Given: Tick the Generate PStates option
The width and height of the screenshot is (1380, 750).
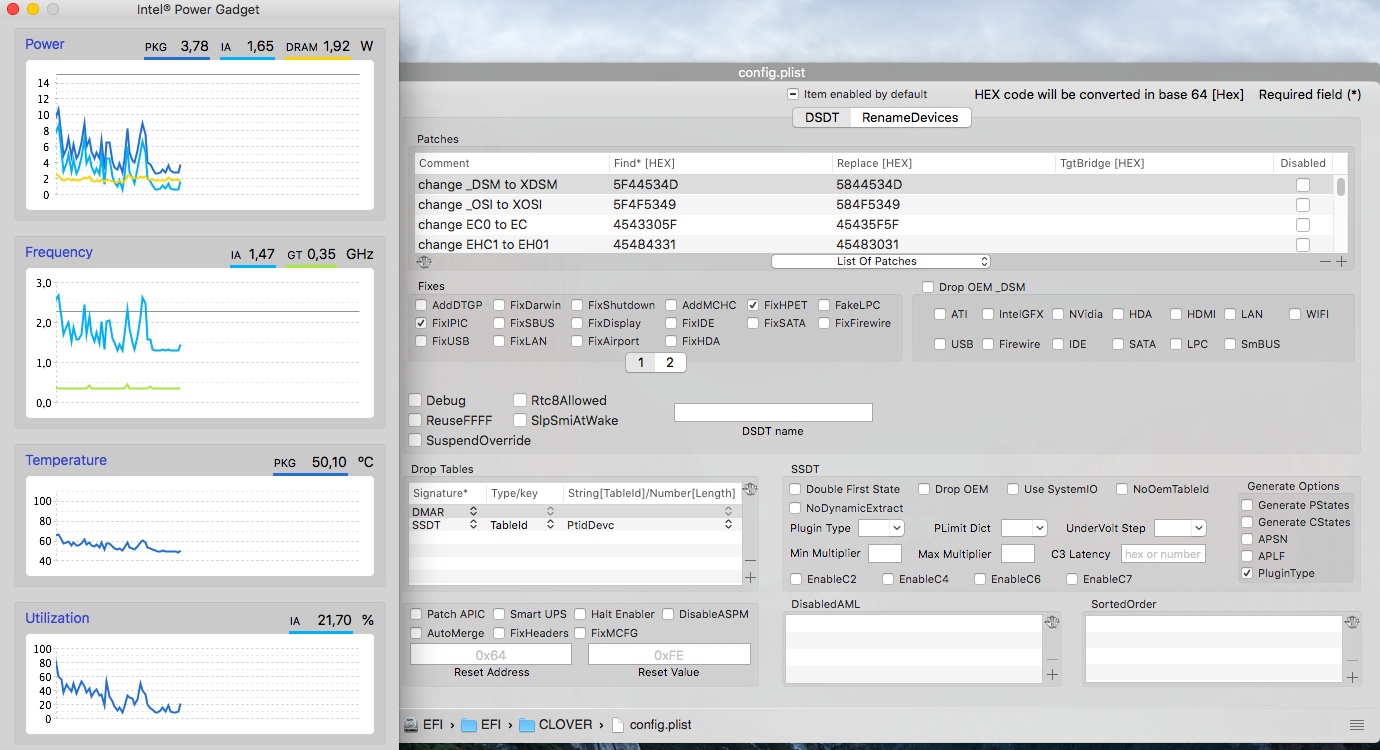Looking at the screenshot, I should pyautogui.click(x=1247, y=505).
